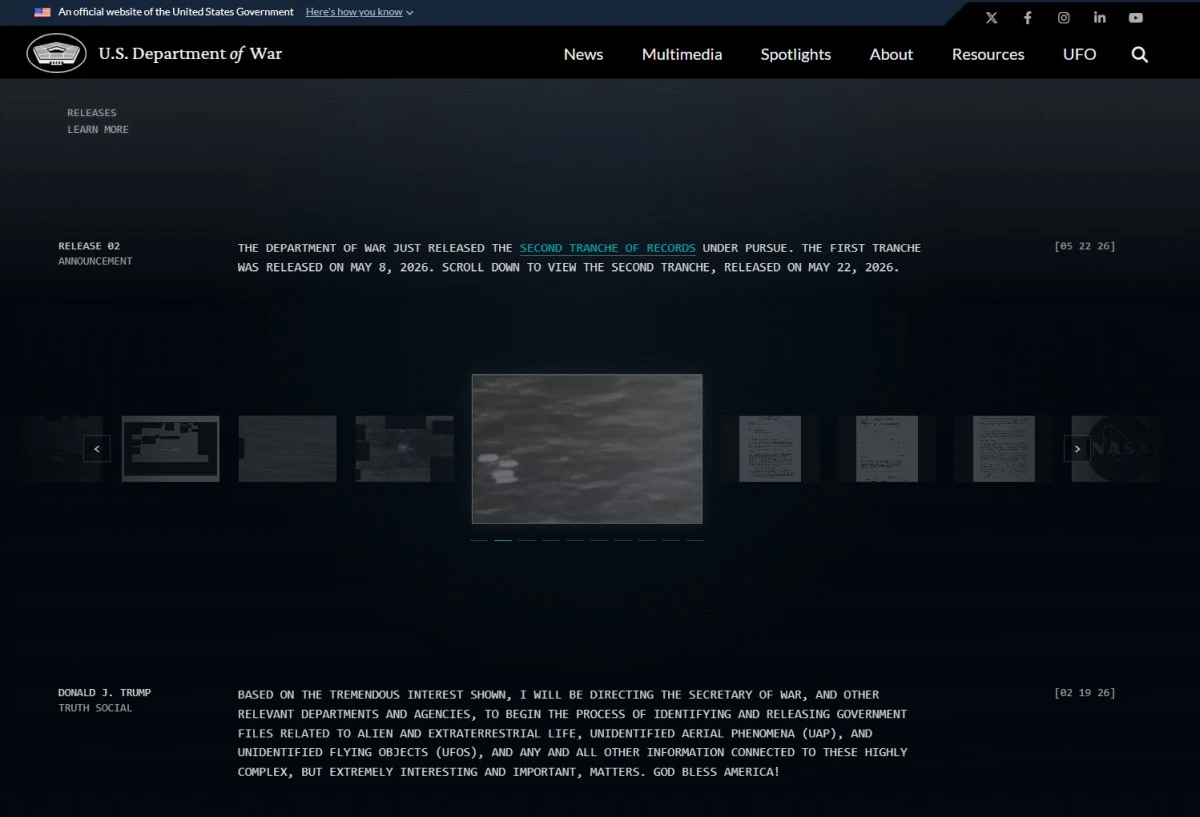
Task: Follow the Second Tranche of Records link
Action: (x=608, y=248)
